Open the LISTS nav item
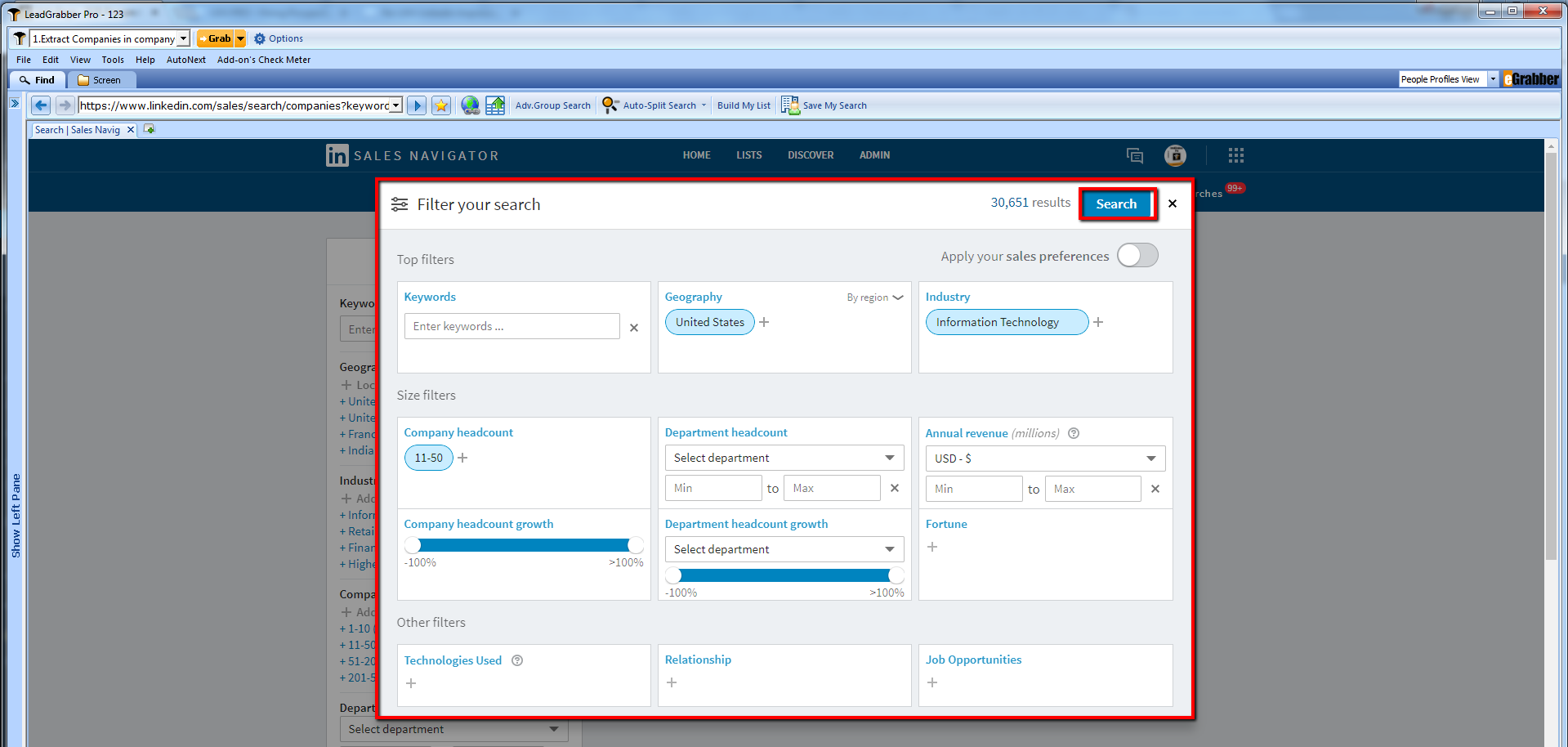1568x747 pixels. point(748,155)
